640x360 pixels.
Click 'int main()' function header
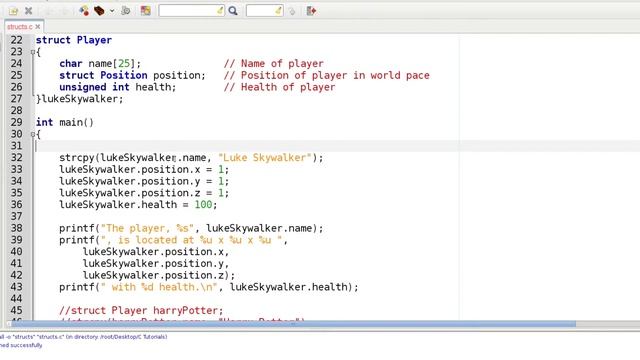(64, 122)
